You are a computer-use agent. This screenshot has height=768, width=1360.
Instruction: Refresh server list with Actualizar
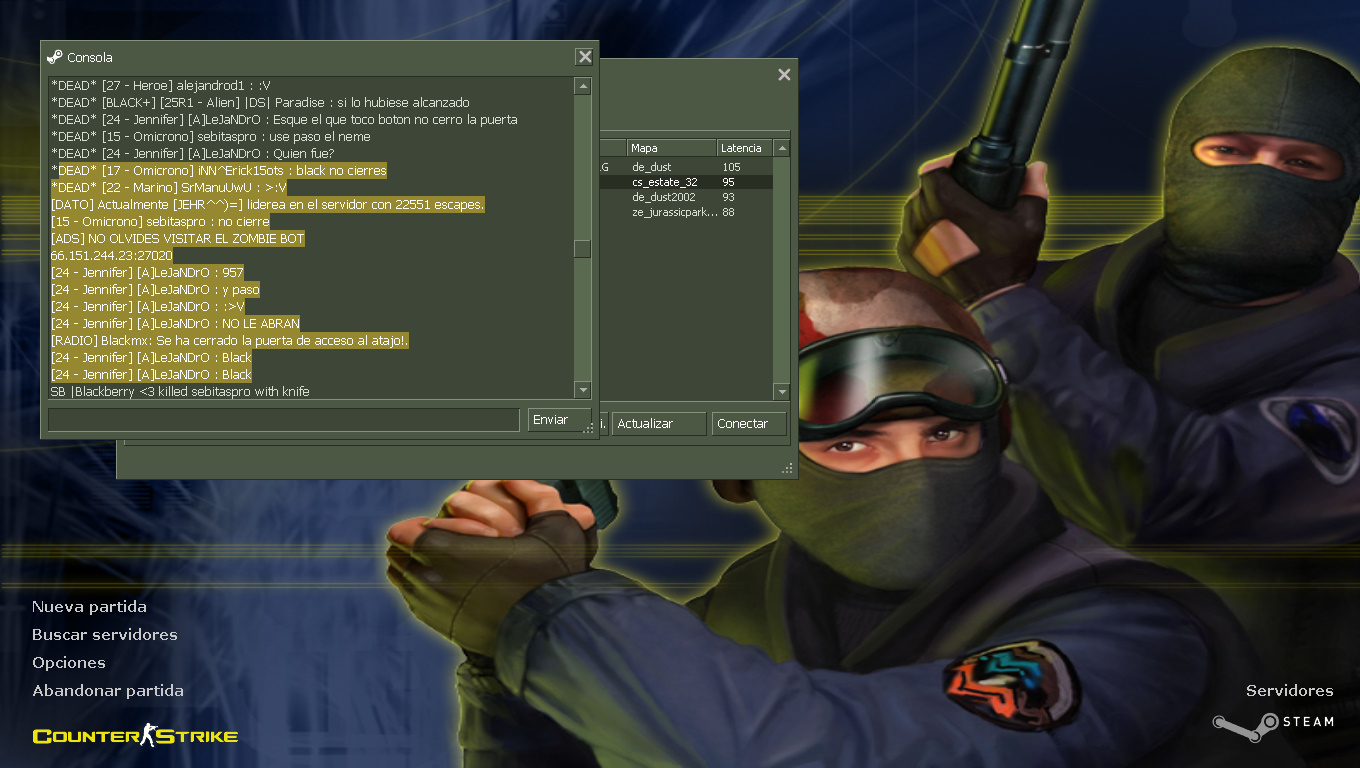click(x=657, y=424)
